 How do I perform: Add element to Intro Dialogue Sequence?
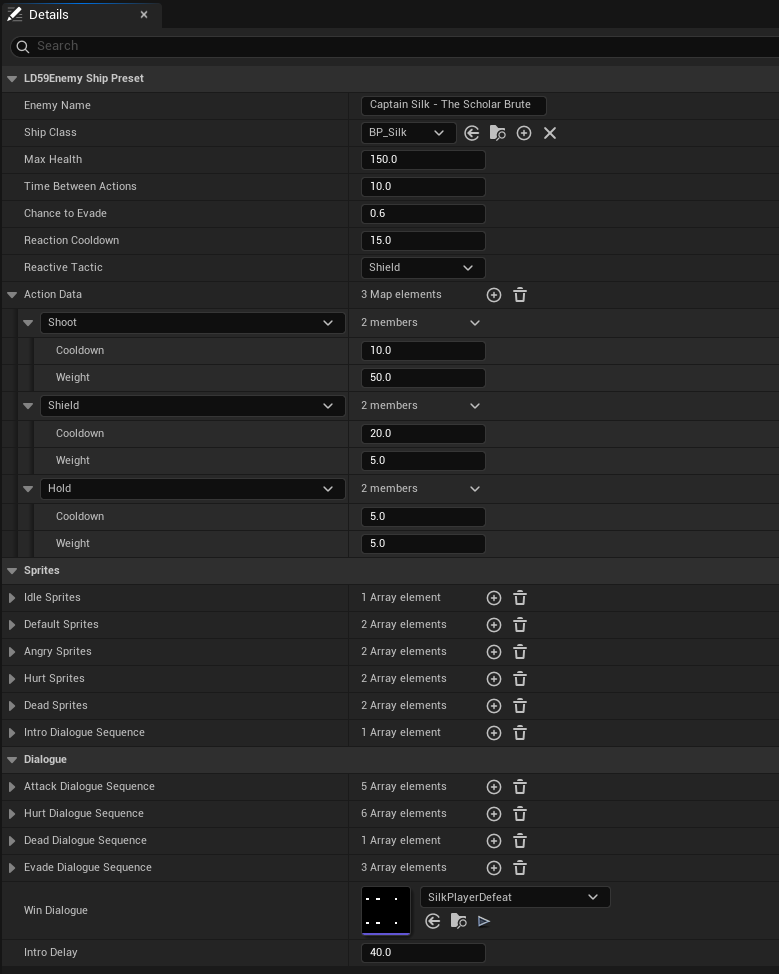click(x=494, y=733)
